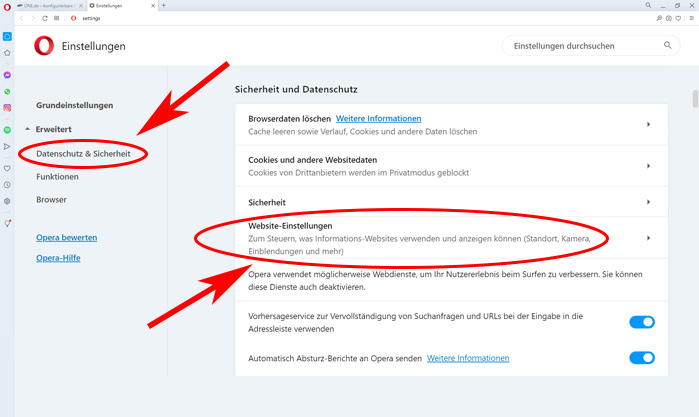The height and width of the screenshot is (417, 699).
Task: Open a new tab with the plus button
Action: [x=164, y=5]
